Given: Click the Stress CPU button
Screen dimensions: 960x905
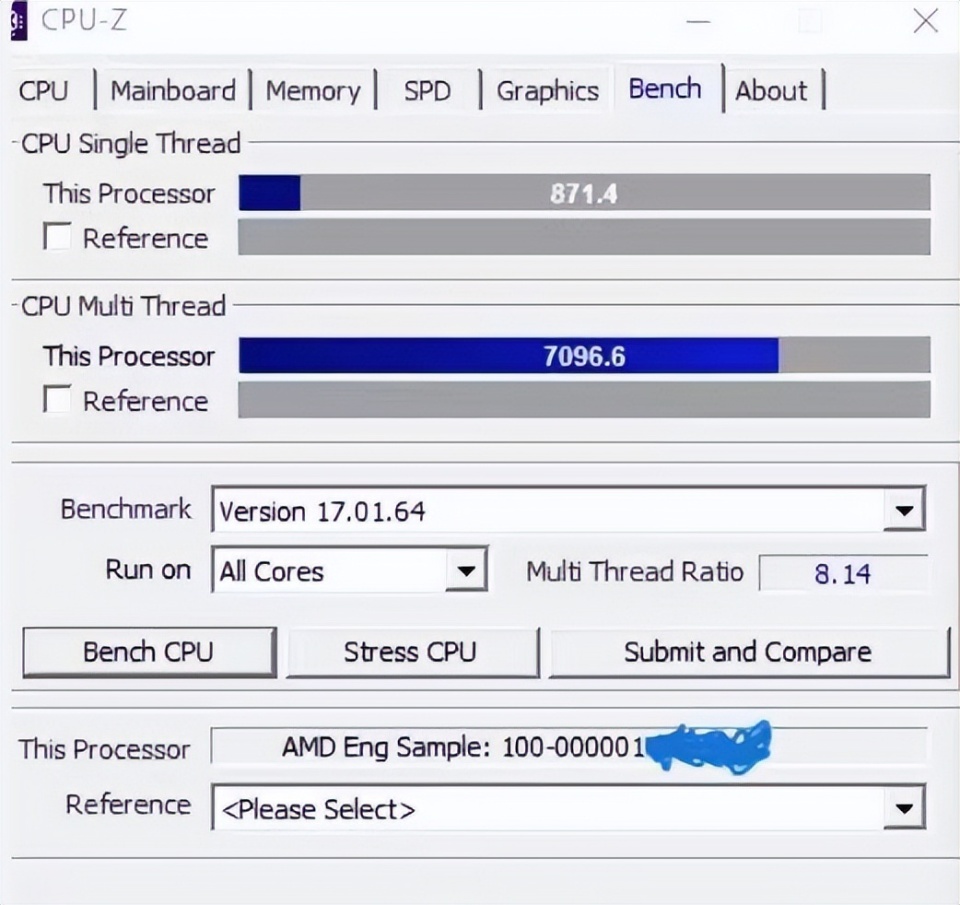Looking at the screenshot, I should 413,653.
